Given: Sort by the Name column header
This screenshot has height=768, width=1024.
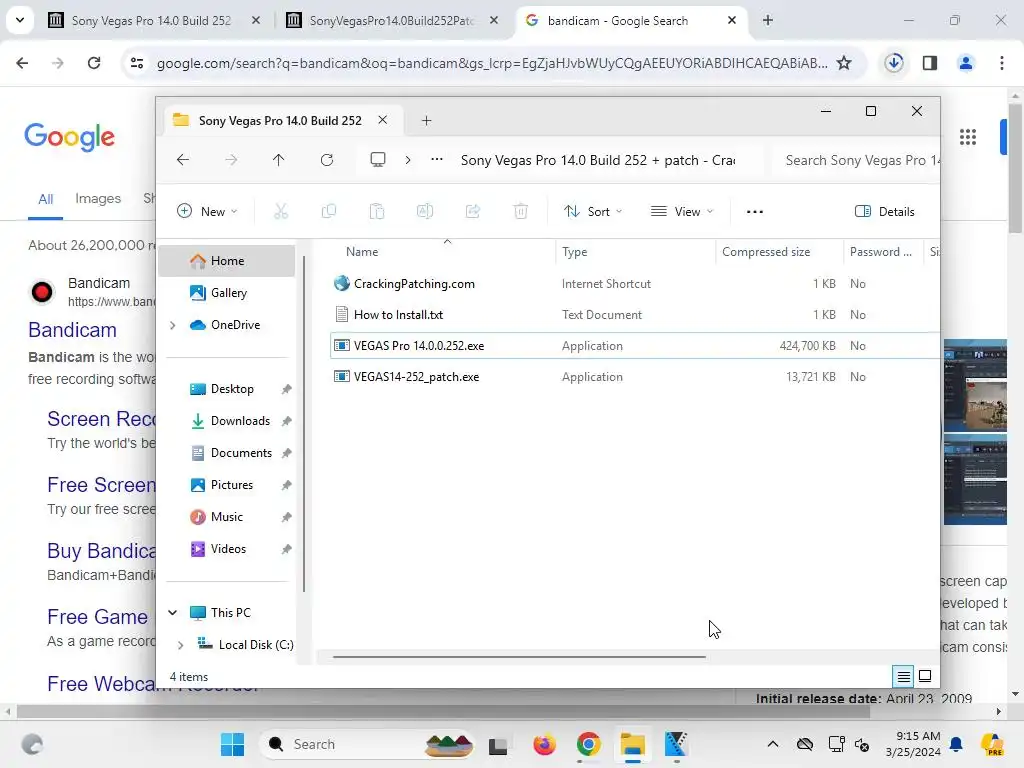Looking at the screenshot, I should (362, 251).
